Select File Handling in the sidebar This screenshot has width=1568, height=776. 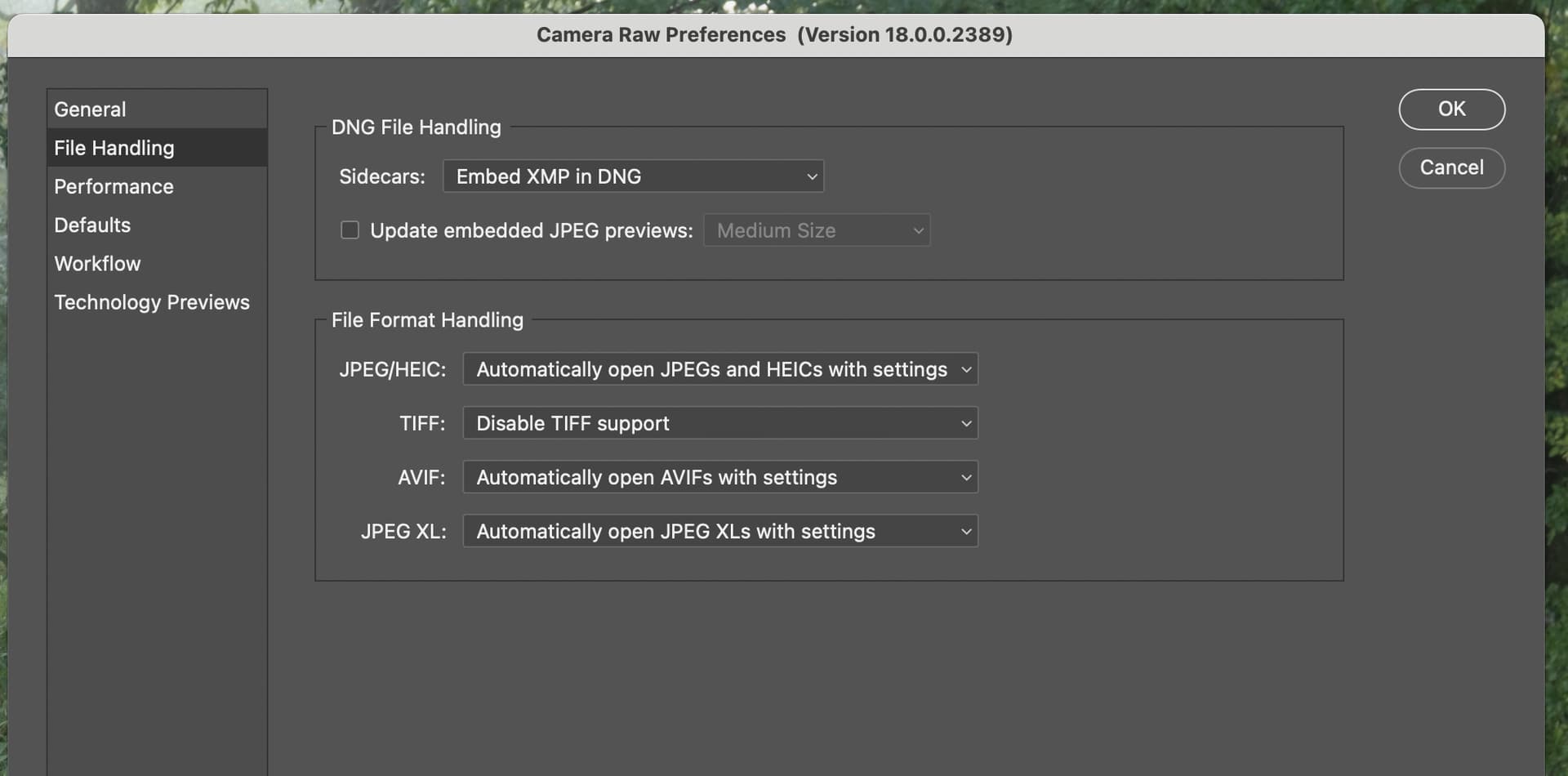pyautogui.click(x=114, y=148)
